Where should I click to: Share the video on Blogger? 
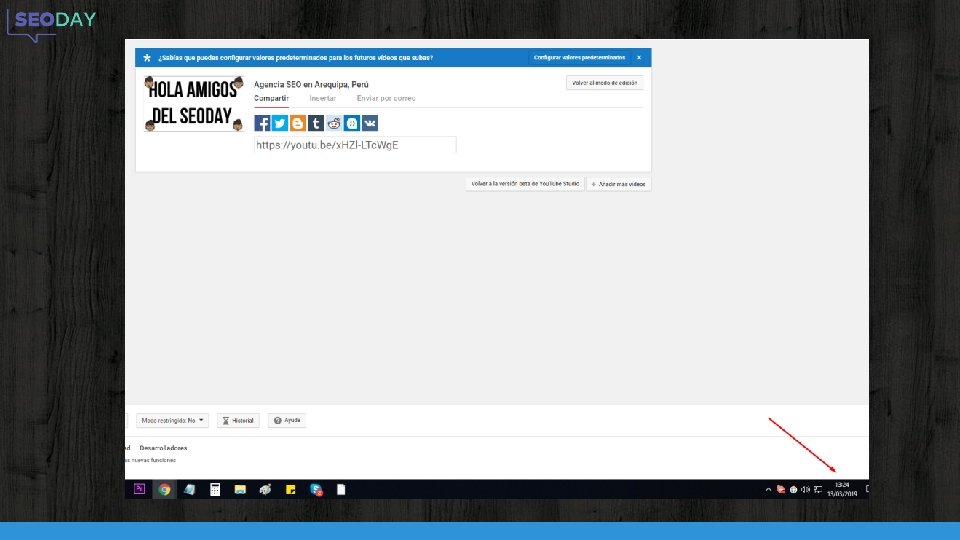pos(298,123)
